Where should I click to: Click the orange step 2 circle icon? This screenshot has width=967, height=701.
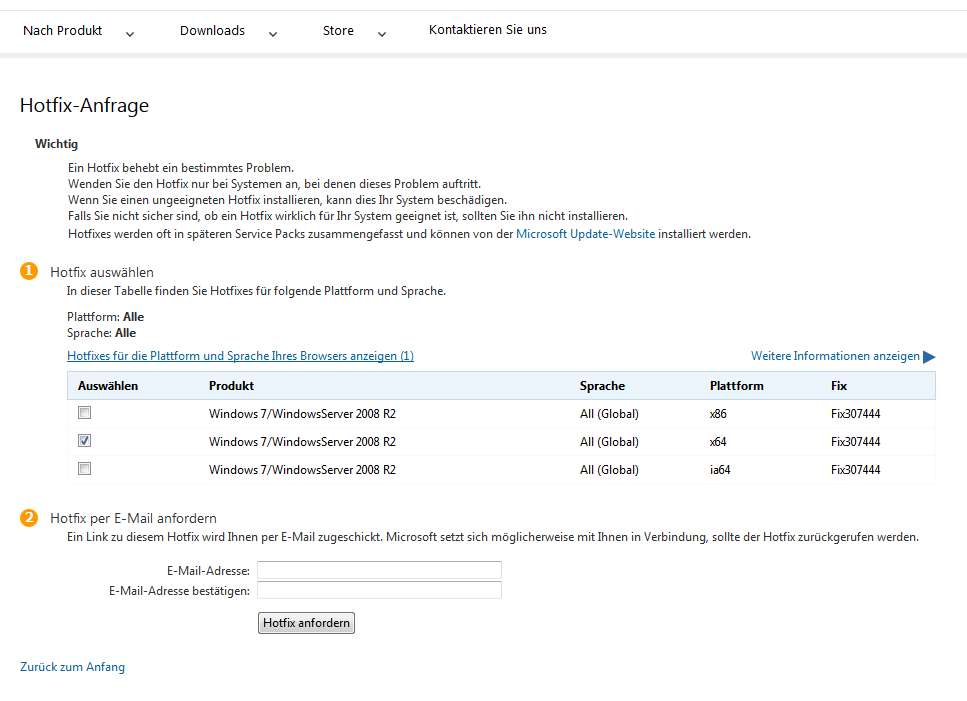(x=29, y=517)
